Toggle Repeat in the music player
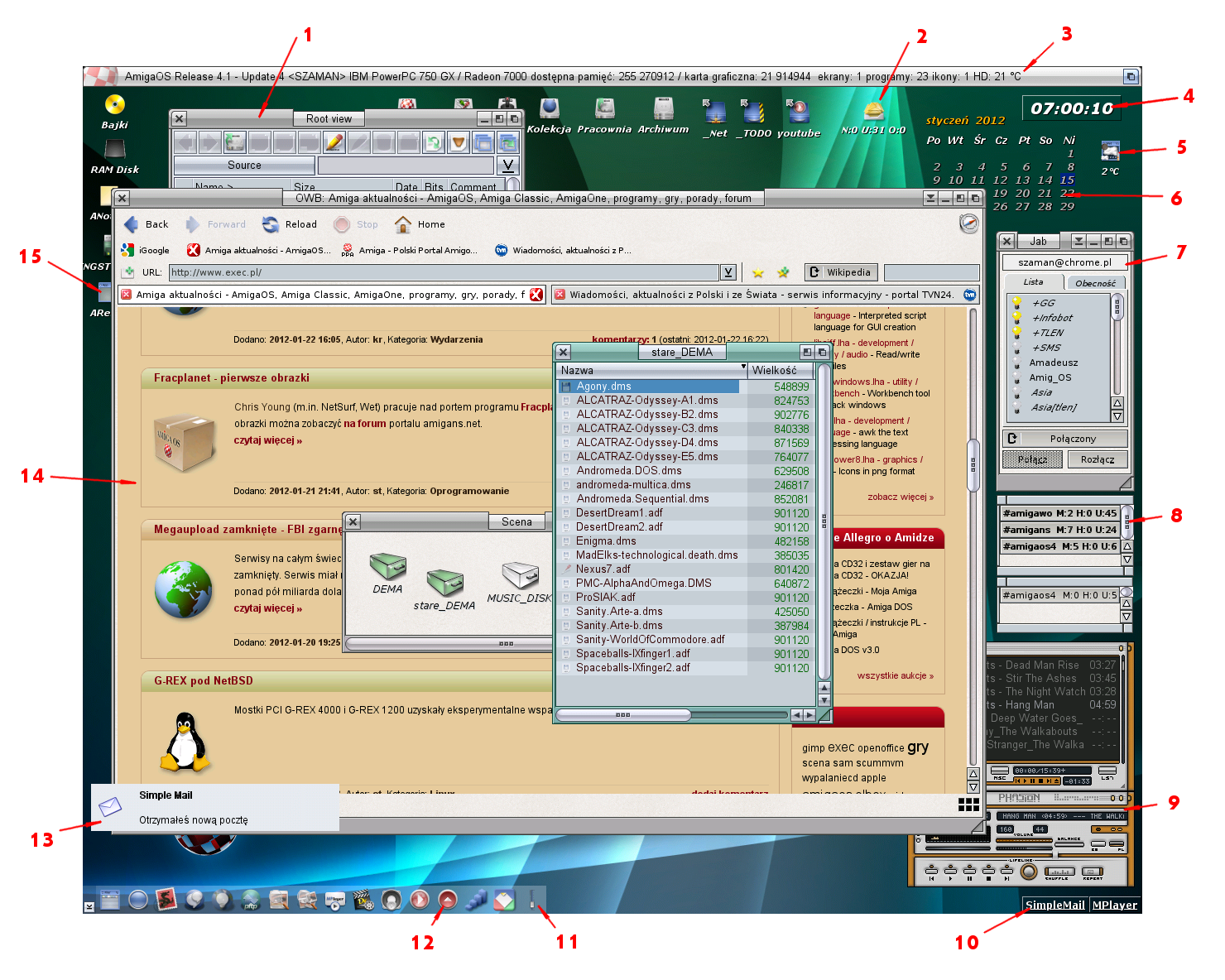The height and width of the screenshot is (980, 1225). tap(1093, 872)
